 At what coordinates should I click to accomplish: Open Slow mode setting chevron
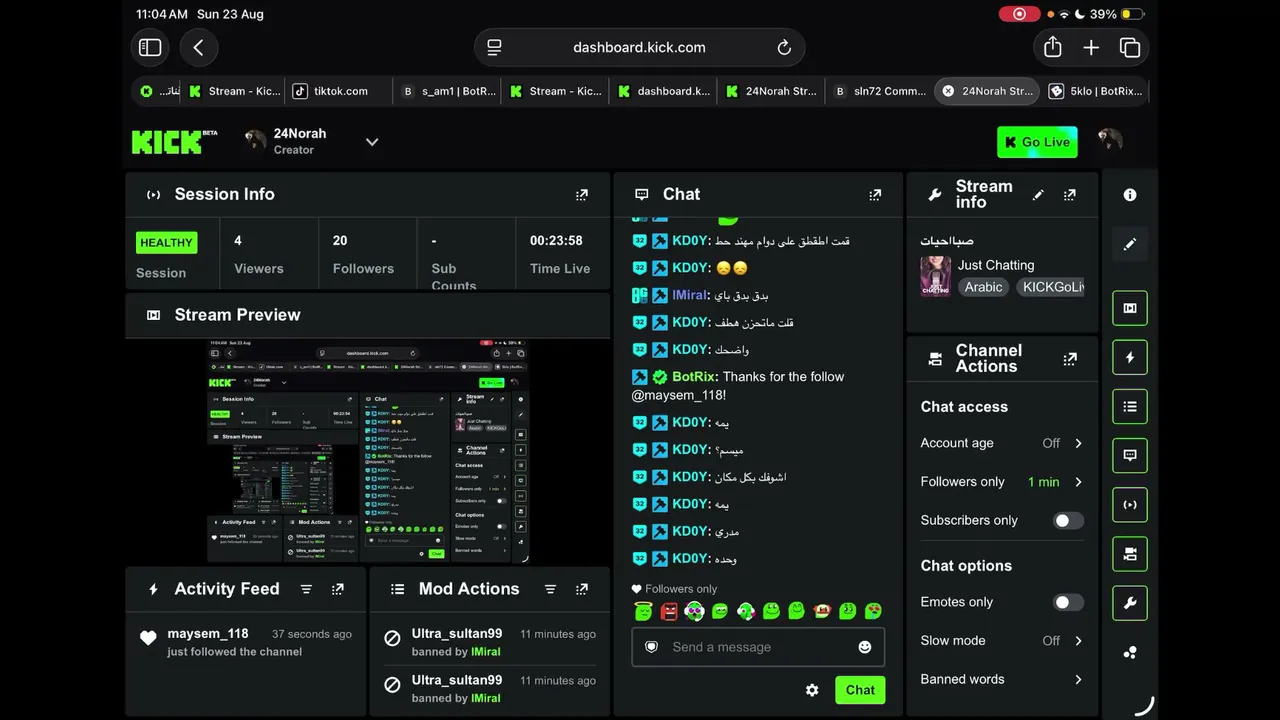(x=1078, y=641)
